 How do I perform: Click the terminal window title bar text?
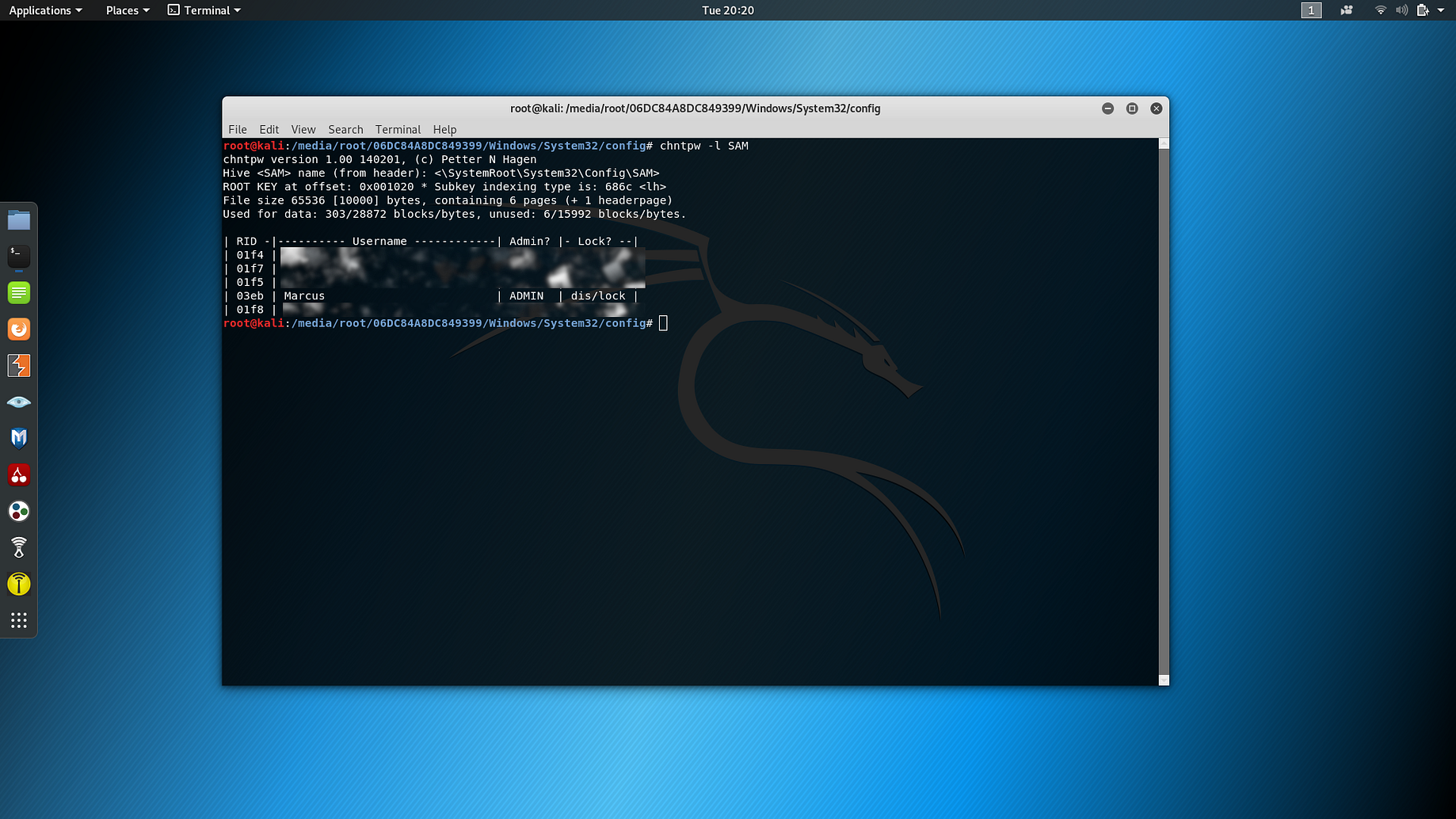(696, 109)
